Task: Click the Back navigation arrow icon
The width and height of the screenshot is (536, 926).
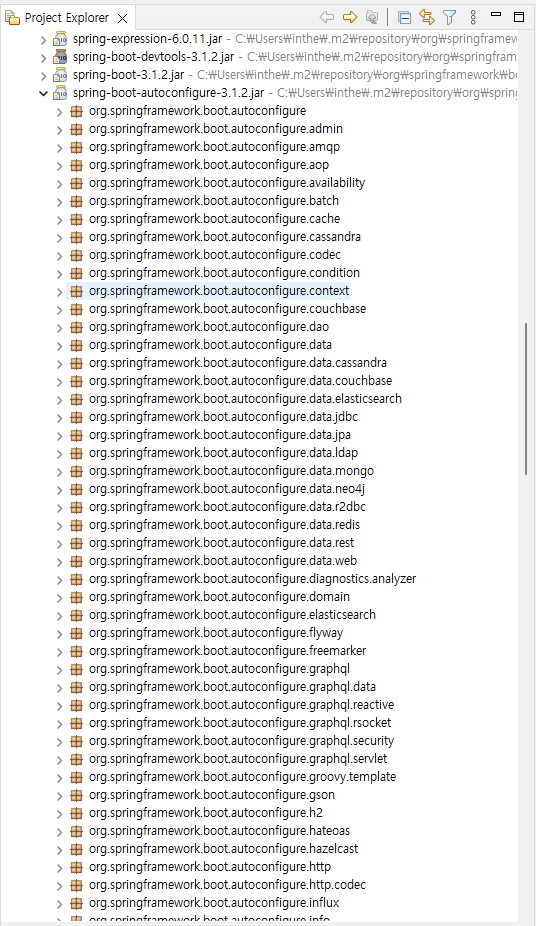Action: pyautogui.click(x=326, y=17)
